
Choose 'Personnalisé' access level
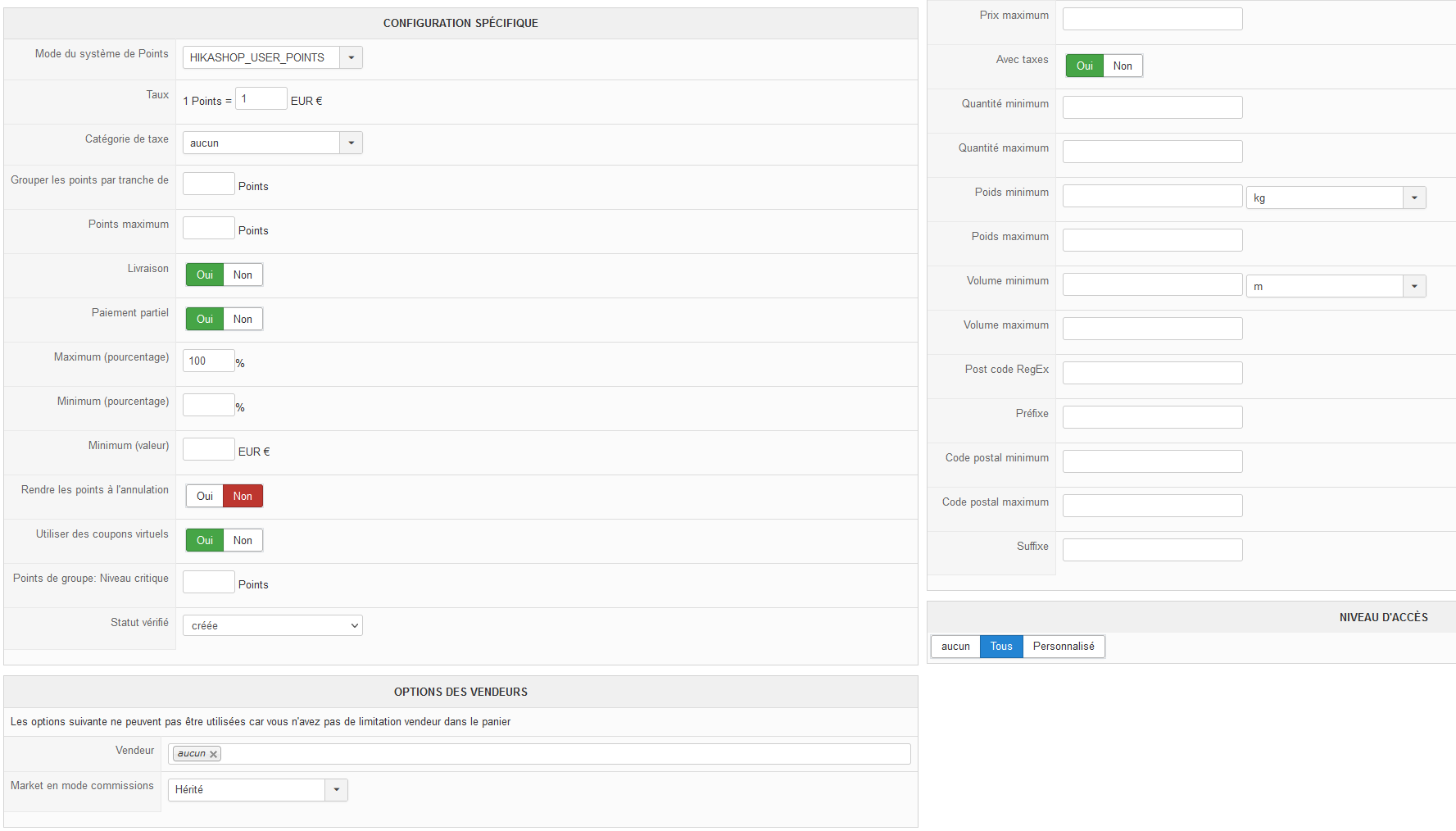[1064, 647]
